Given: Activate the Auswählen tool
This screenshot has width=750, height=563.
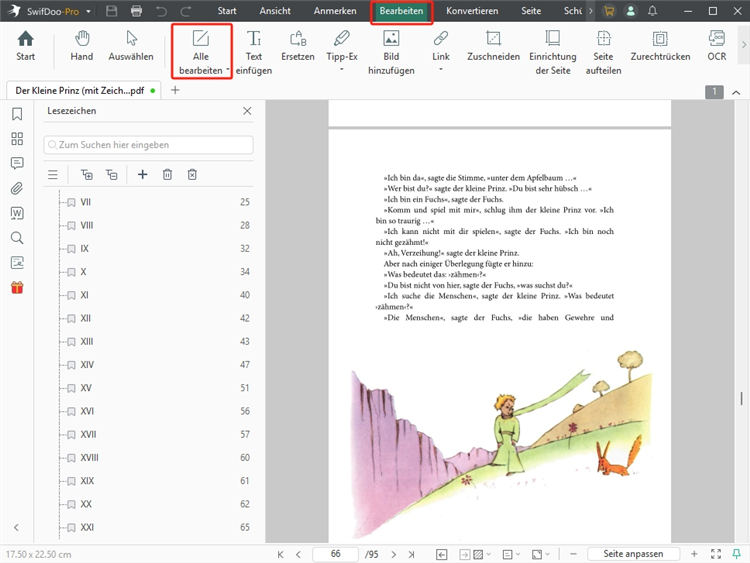Looking at the screenshot, I should pyautogui.click(x=131, y=46).
